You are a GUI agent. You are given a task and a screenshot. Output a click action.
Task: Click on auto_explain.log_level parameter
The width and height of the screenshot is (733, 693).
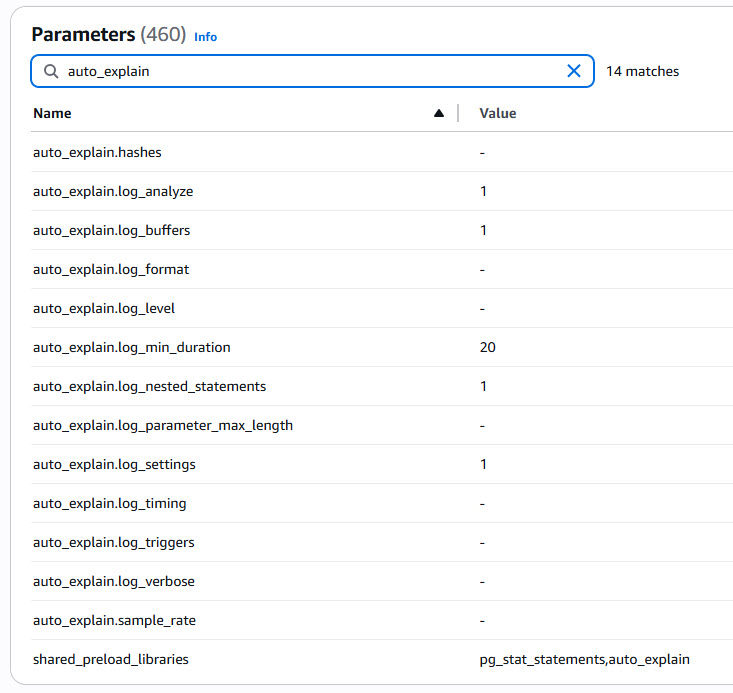104,308
